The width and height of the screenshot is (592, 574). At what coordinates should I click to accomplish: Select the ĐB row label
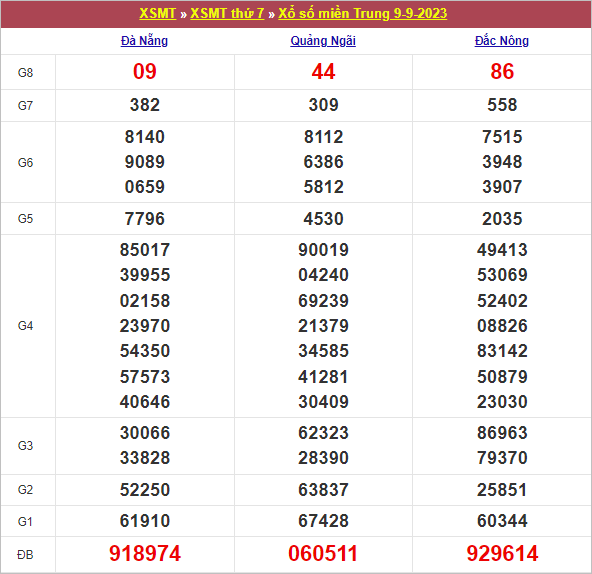coord(25,555)
